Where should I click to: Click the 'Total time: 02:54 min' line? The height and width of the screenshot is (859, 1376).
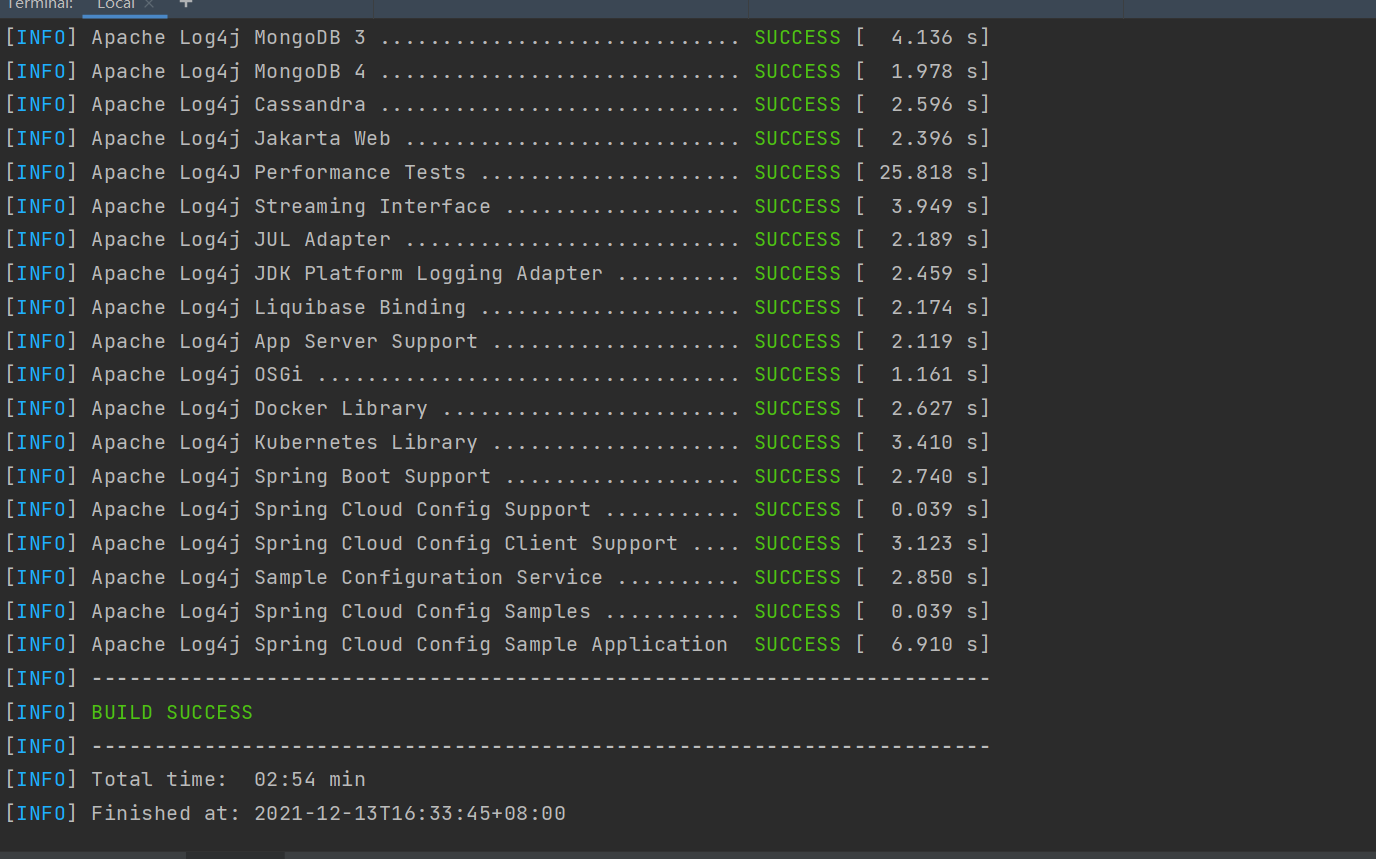(185, 780)
